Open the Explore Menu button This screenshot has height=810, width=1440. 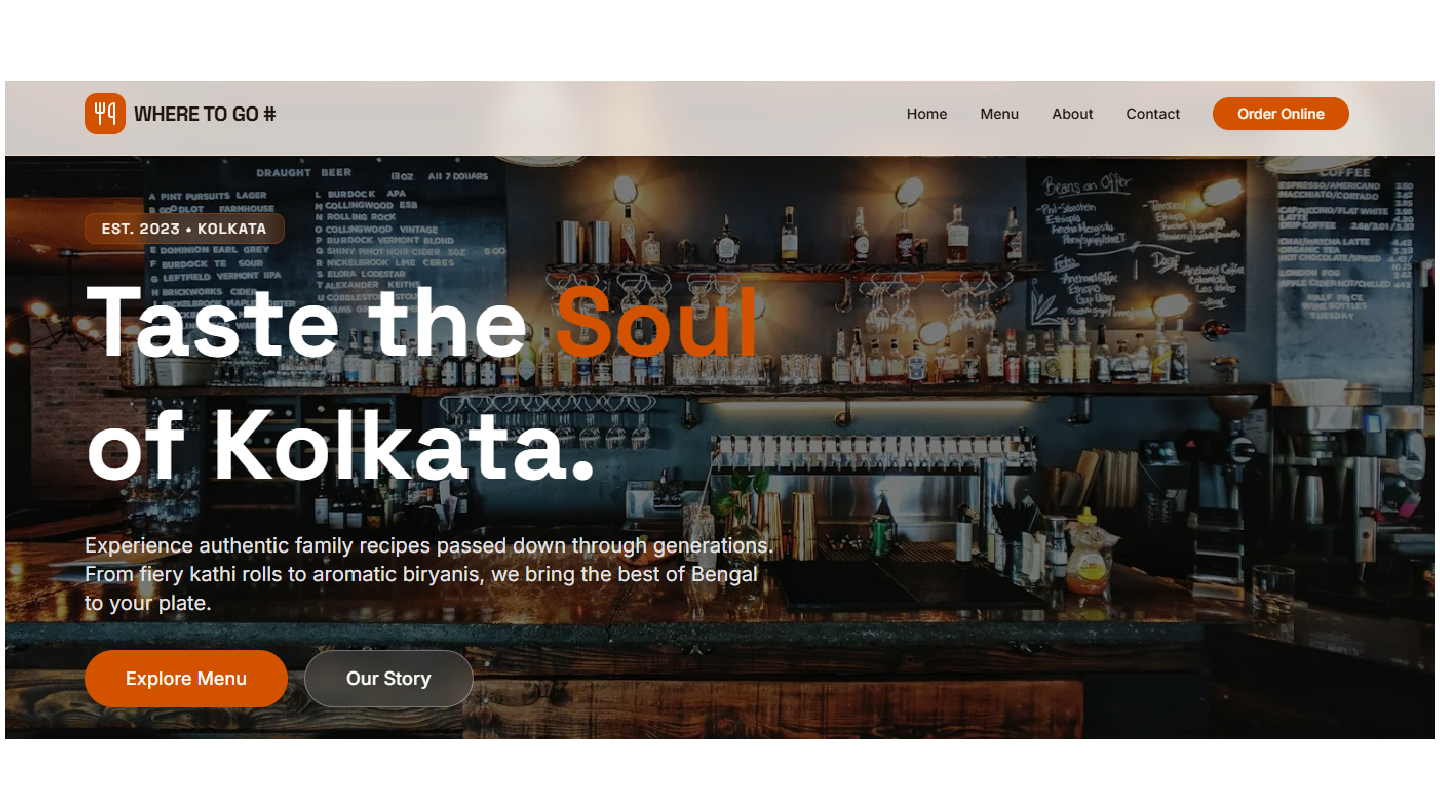pyautogui.click(x=186, y=678)
